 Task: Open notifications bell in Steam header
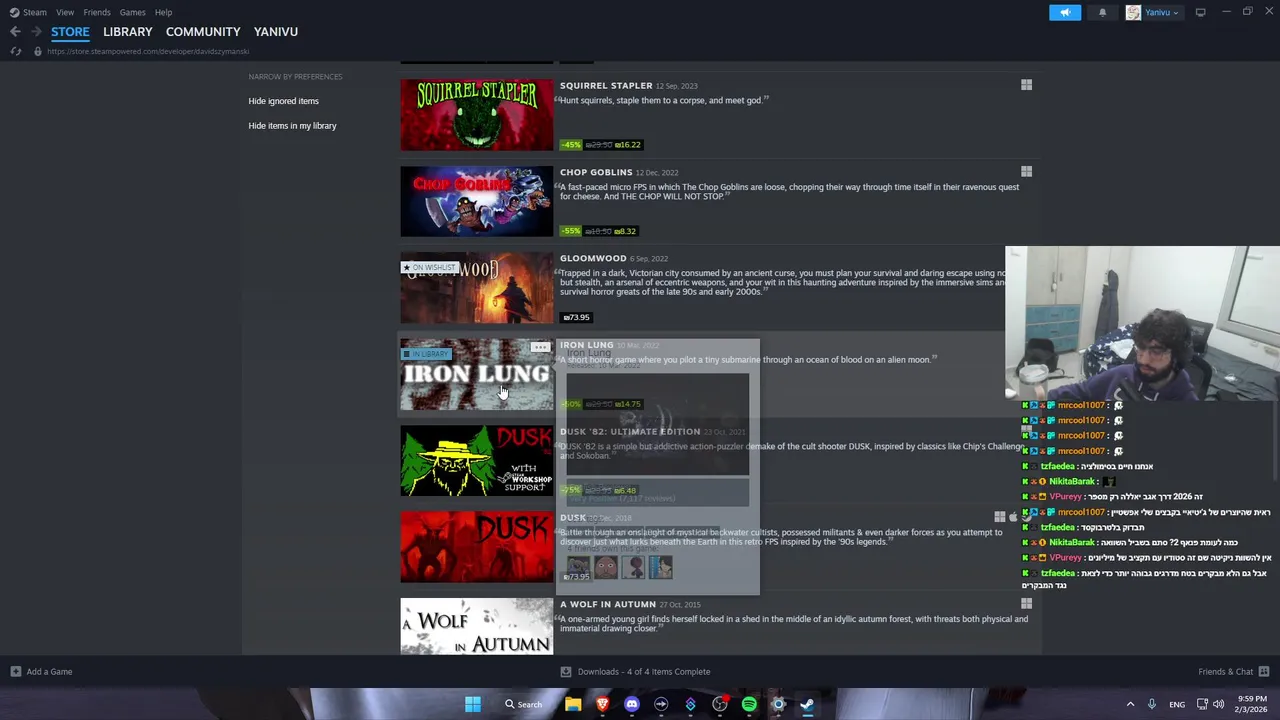click(1102, 12)
